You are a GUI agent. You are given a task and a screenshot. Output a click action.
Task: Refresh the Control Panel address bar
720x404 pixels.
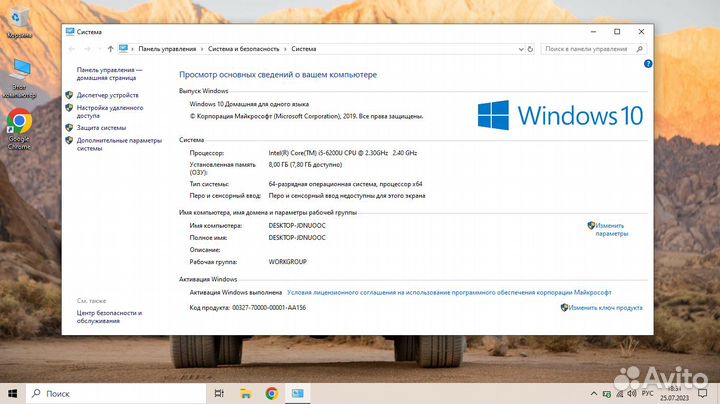[530, 49]
